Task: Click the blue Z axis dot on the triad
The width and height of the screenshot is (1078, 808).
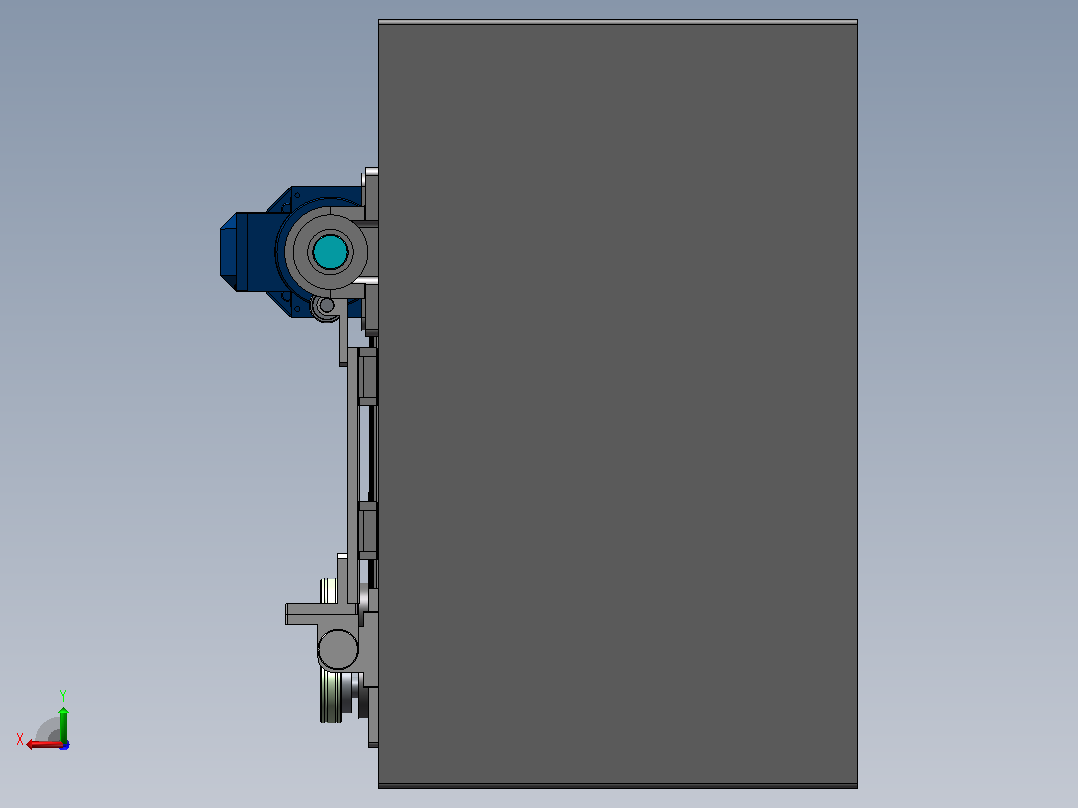Action: [65, 745]
